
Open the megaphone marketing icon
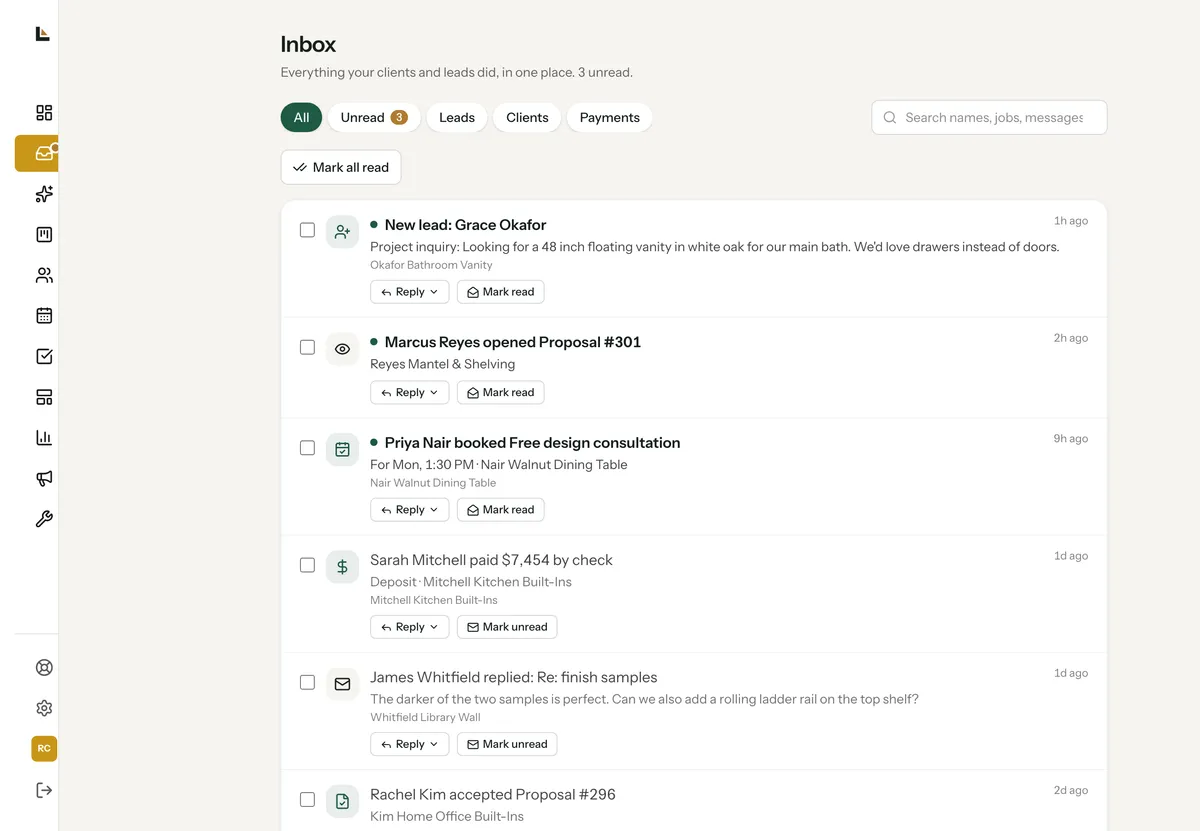pos(44,478)
